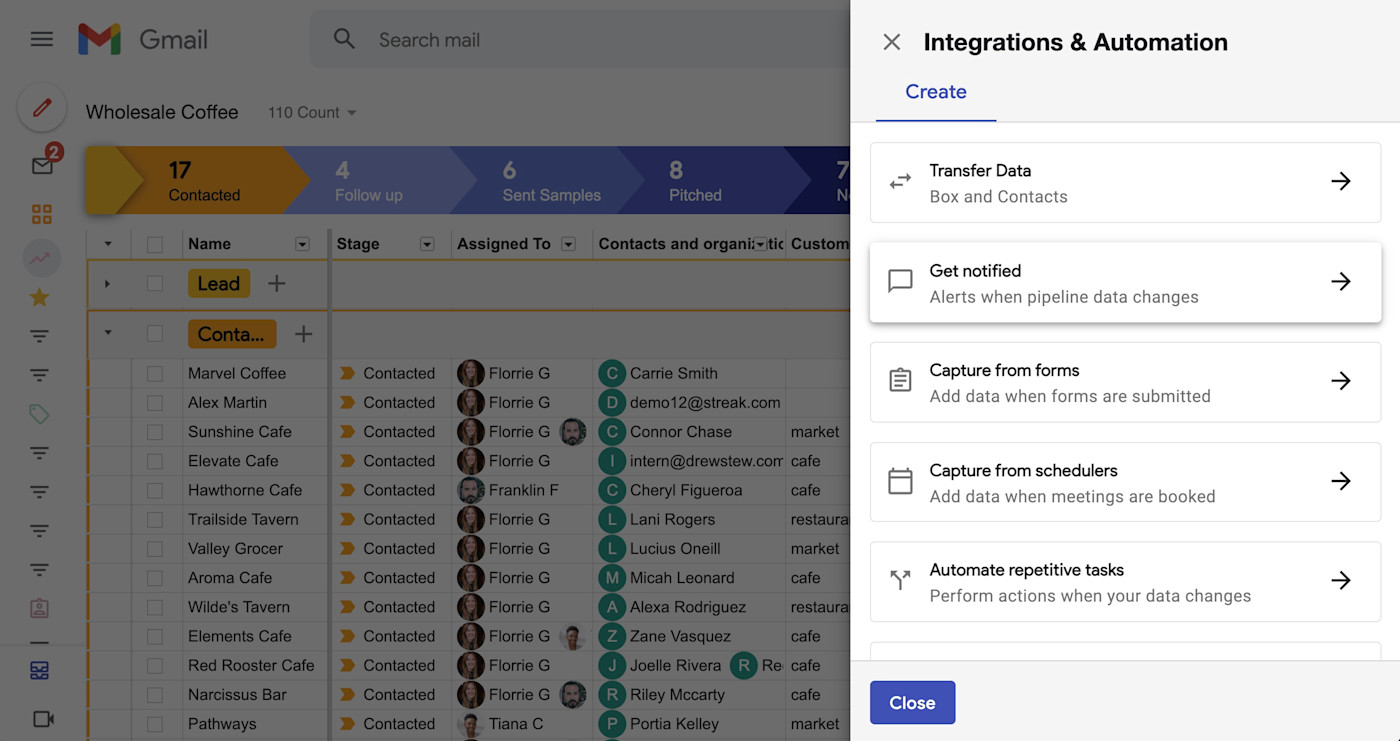Expand the collapsed Lead group
The image size is (1400, 741).
point(108,284)
